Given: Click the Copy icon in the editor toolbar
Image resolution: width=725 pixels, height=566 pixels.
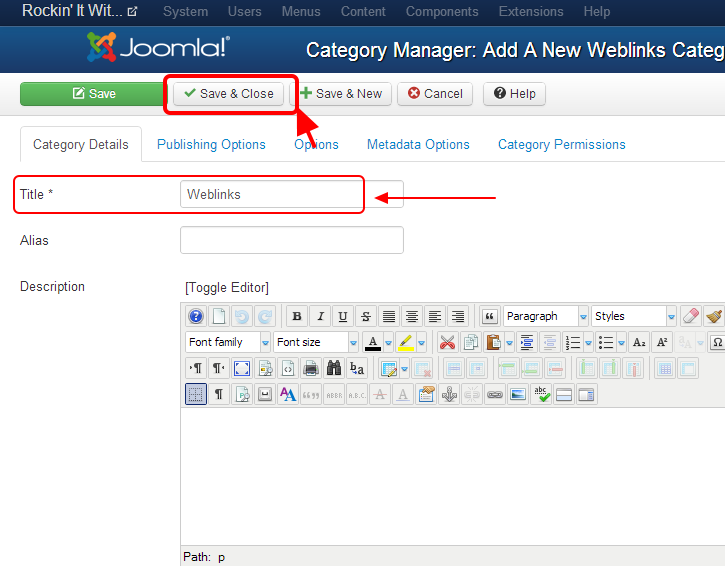Looking at the screenshot, I should tap(470, 343).
